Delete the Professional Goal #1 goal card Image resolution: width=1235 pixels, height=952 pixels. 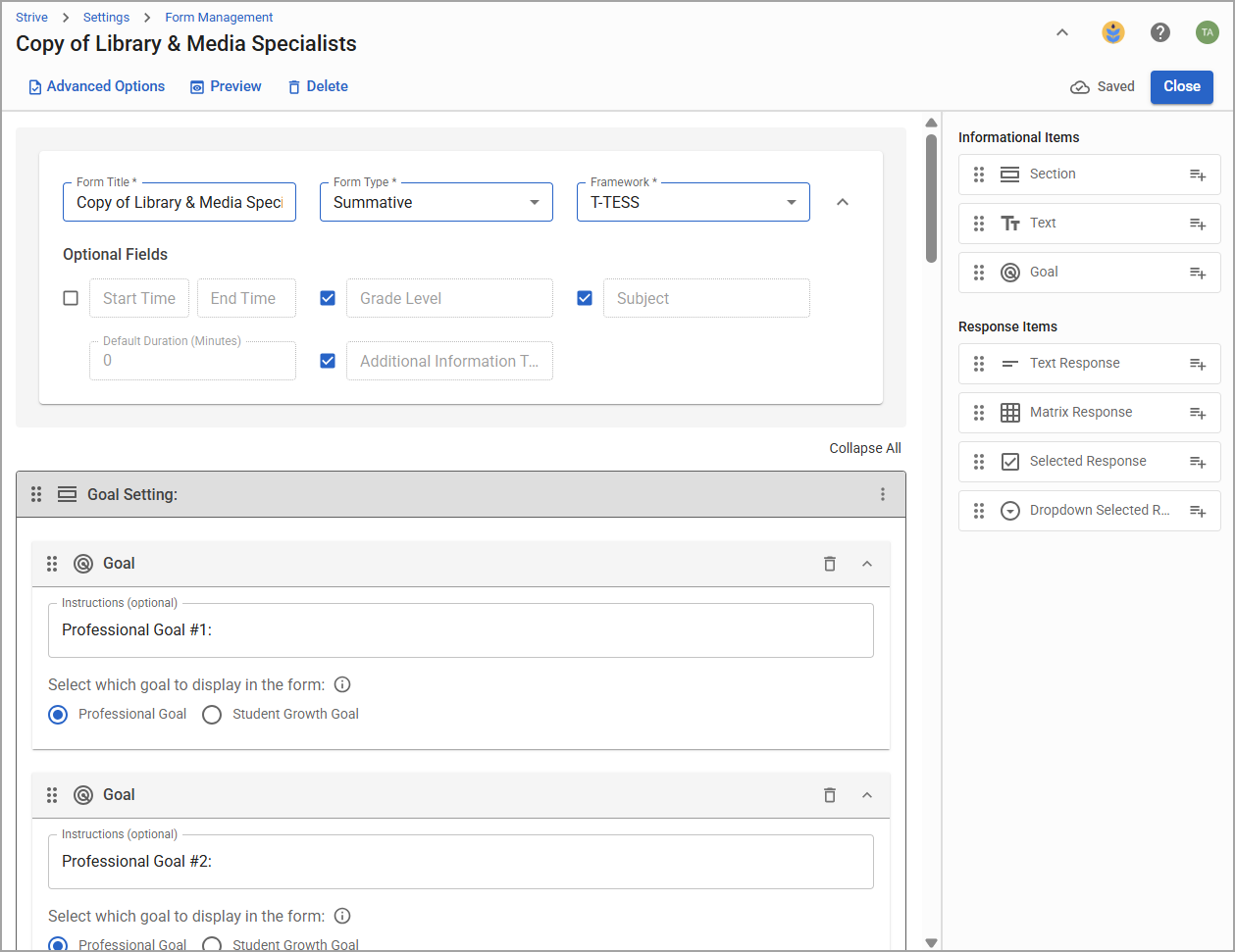pos(830,564)
